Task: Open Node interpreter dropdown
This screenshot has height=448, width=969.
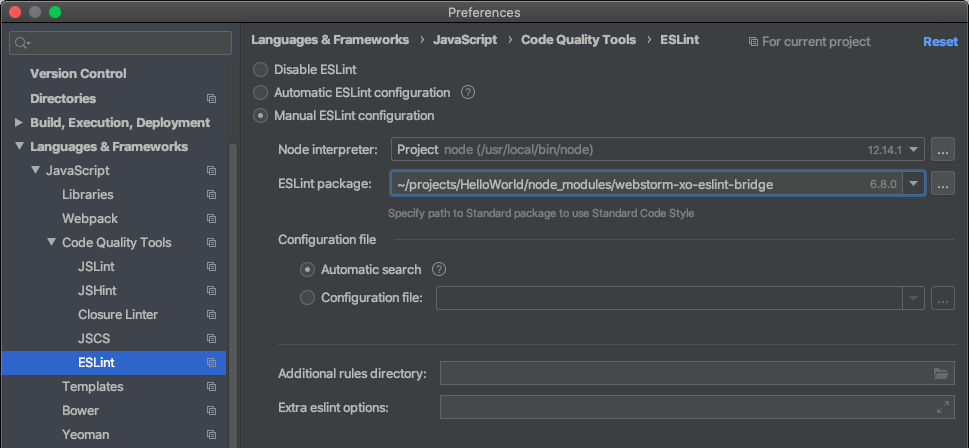Action: tap(914, 150)
